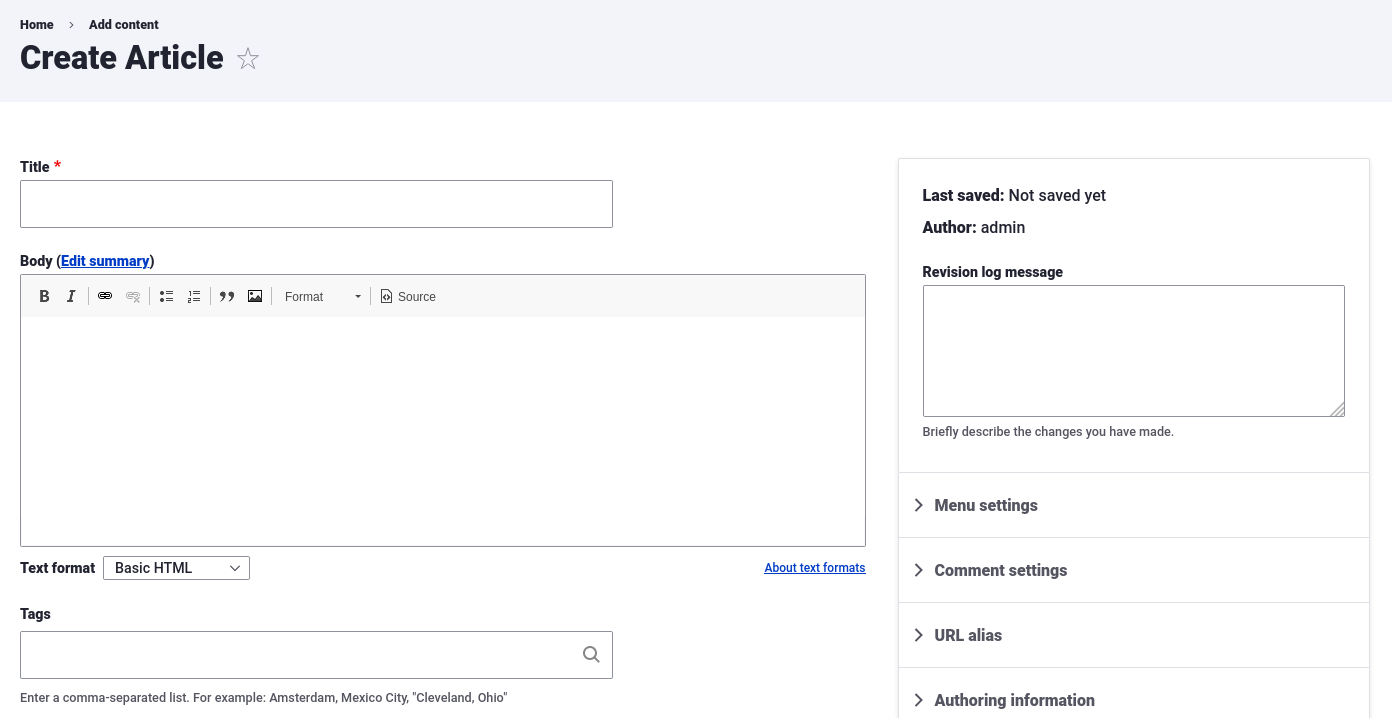Image resolution: width=1392 pixels, height=718 pixels.
Task: Expand the Comment settings section
Action: [1000, 570]
